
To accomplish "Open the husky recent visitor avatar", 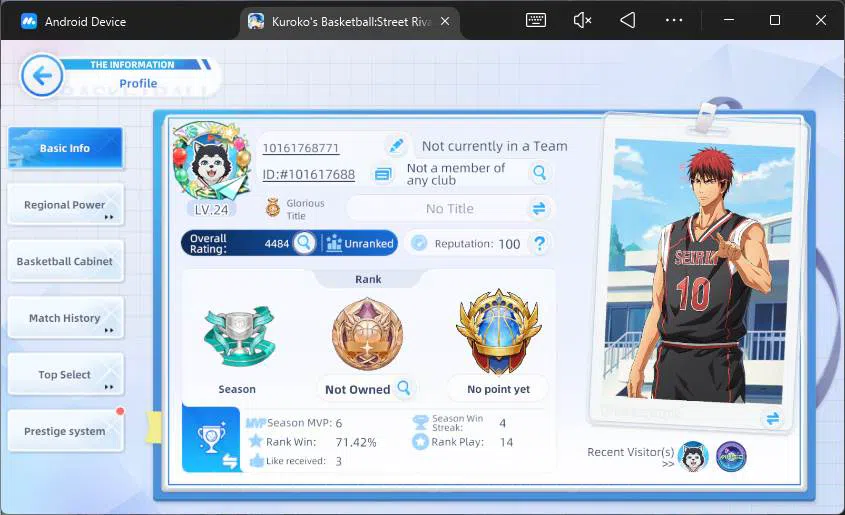I will tap(693, 457).
